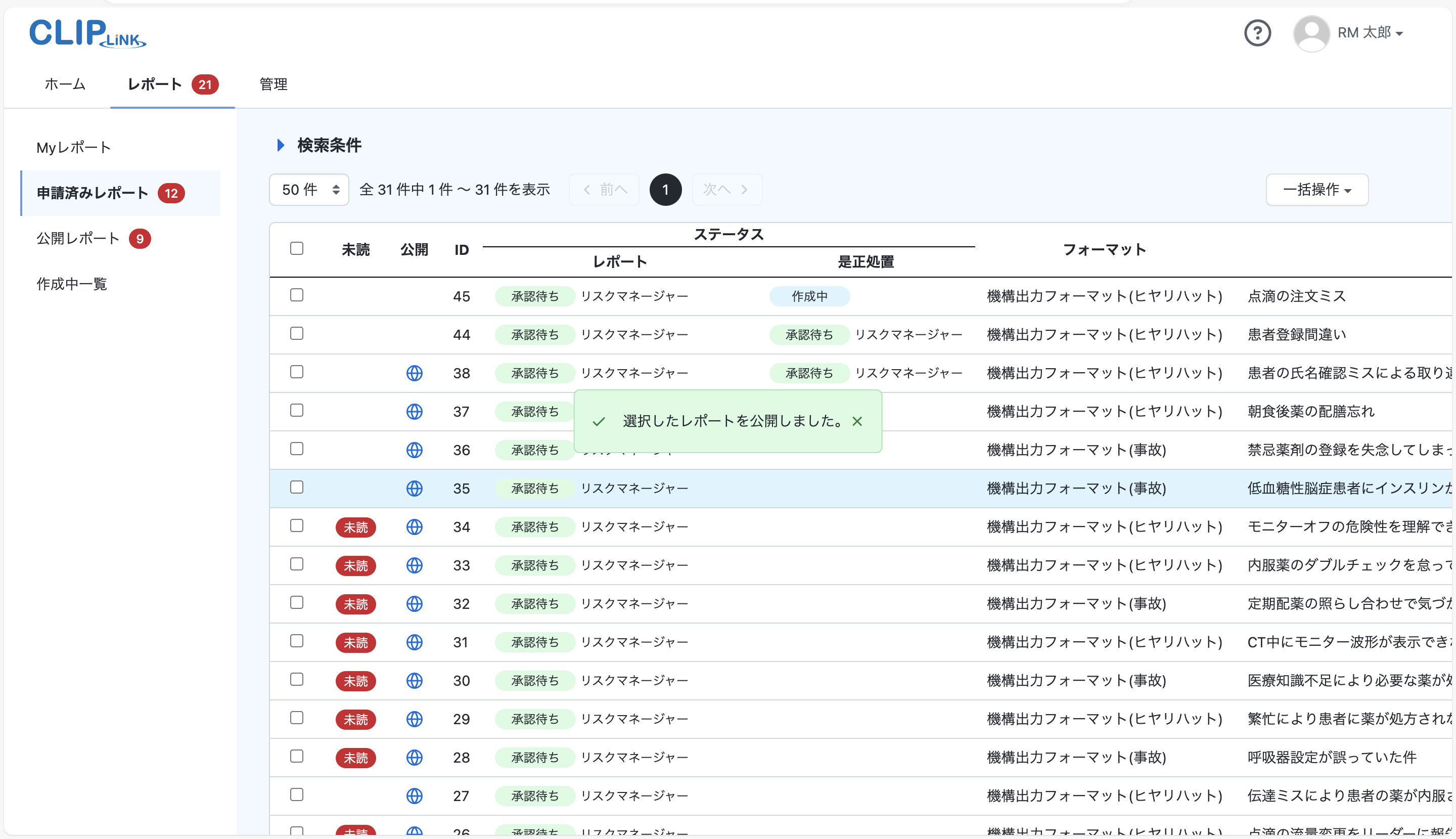Image resolution: width=1456 pixels, height=839 pixels.
Task: Click the globe publish icon on report 28
Action: [415, 757]
